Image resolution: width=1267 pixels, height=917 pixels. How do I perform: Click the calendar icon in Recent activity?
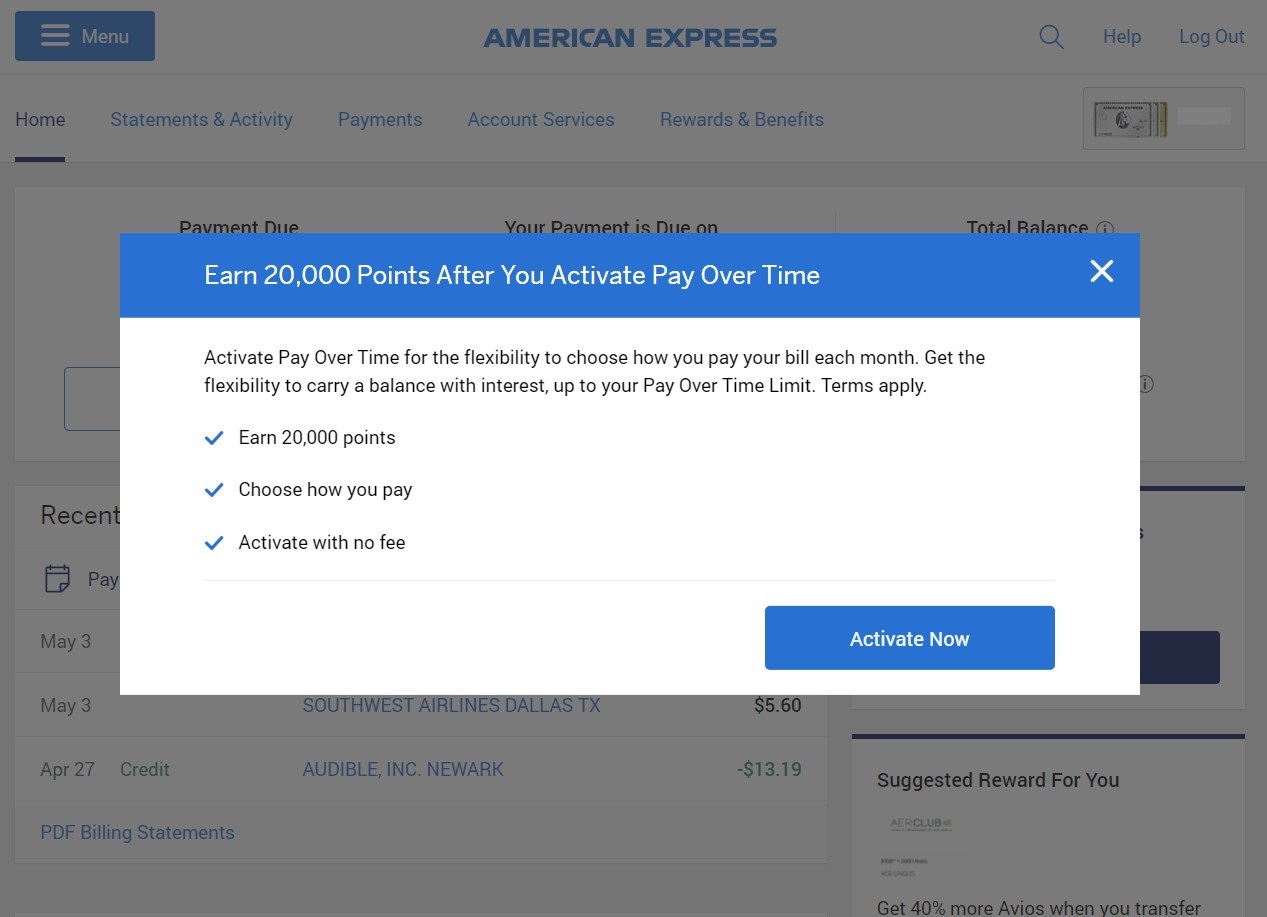(56, 578)
